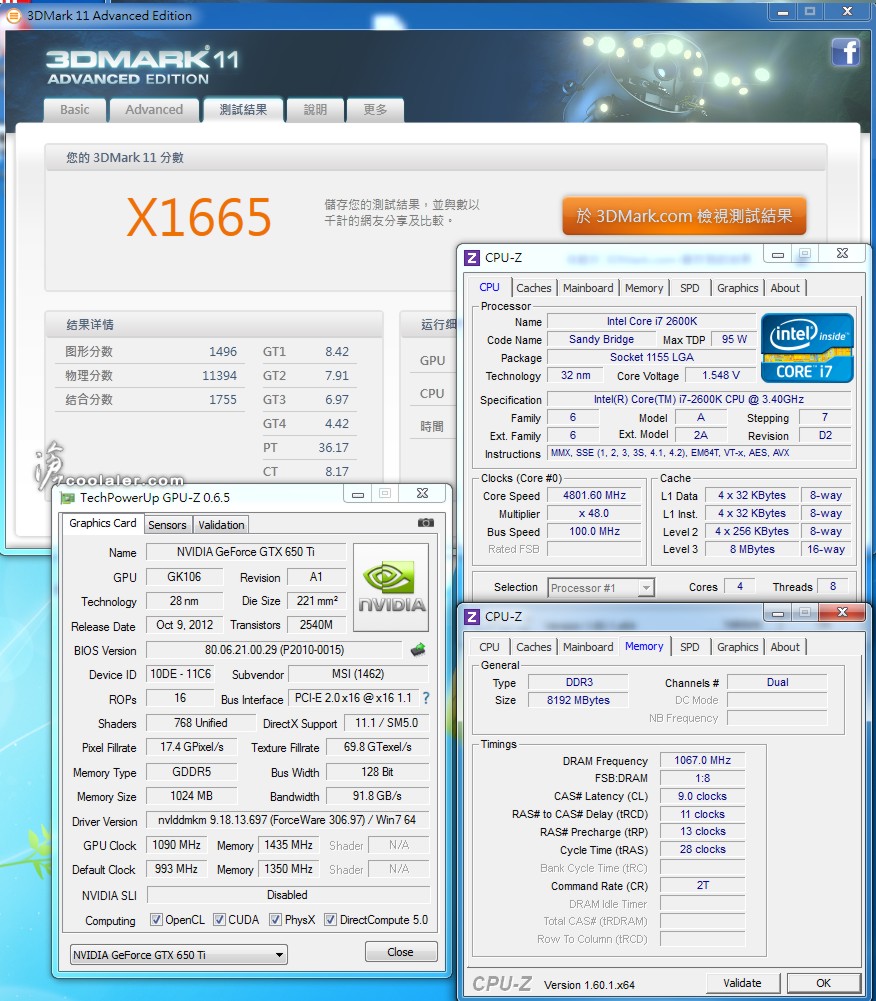Open the GPU selection dropdown in GPU-Z
The image size is (876, 1001).
(179, 955)
